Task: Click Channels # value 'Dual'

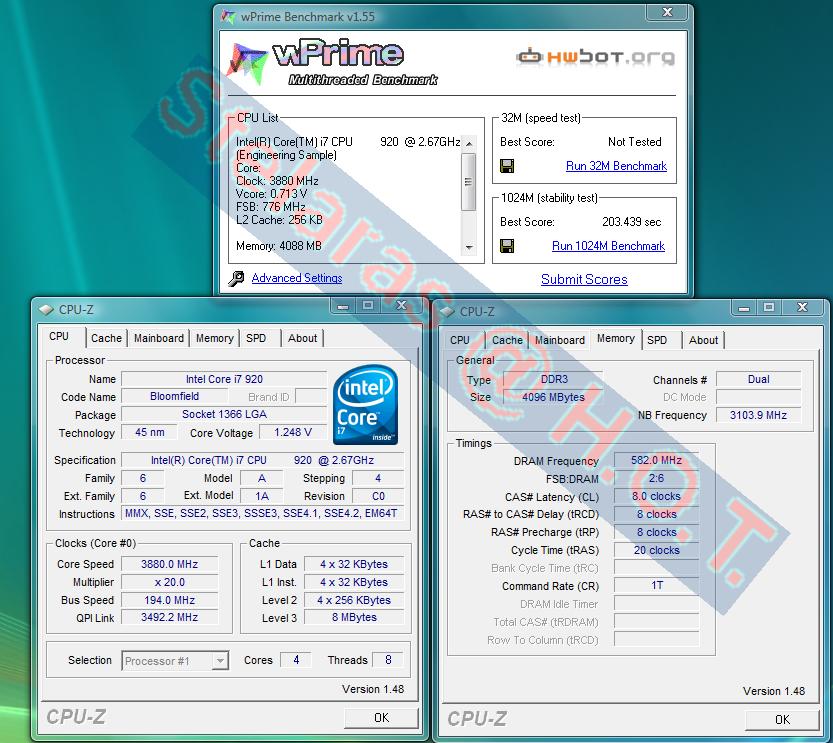Action: coord(759,379)
